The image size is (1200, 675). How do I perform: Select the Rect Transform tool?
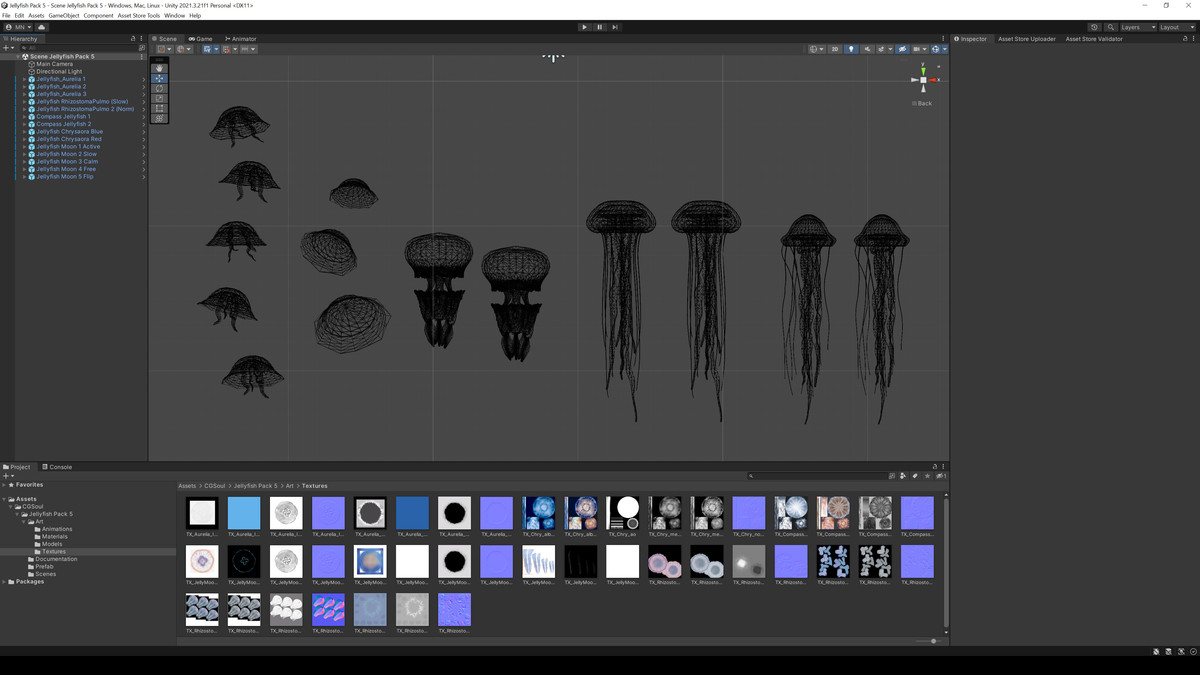coord(159,108)
